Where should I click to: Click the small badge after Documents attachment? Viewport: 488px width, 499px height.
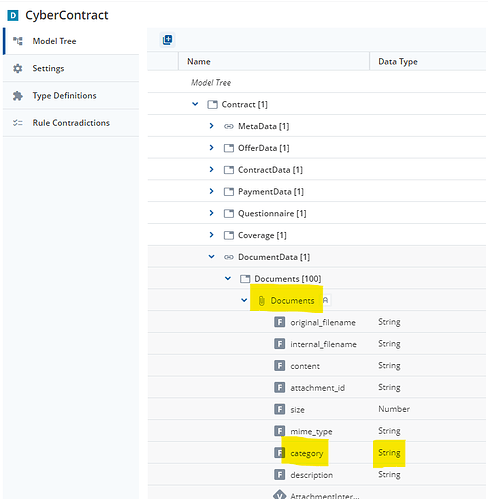(x=326, y=300)
